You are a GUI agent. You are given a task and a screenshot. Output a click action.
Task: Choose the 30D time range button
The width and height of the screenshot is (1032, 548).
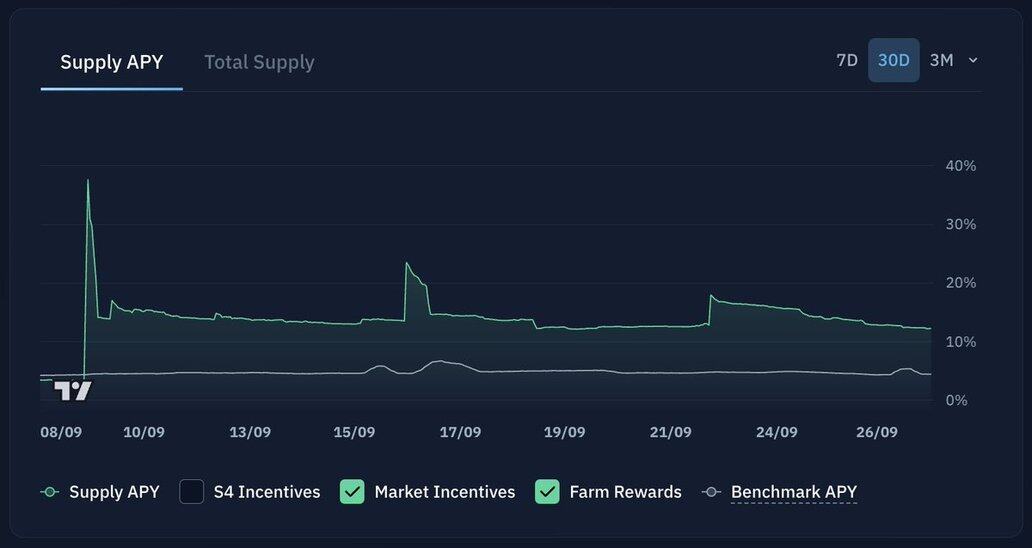coord(893,60)
